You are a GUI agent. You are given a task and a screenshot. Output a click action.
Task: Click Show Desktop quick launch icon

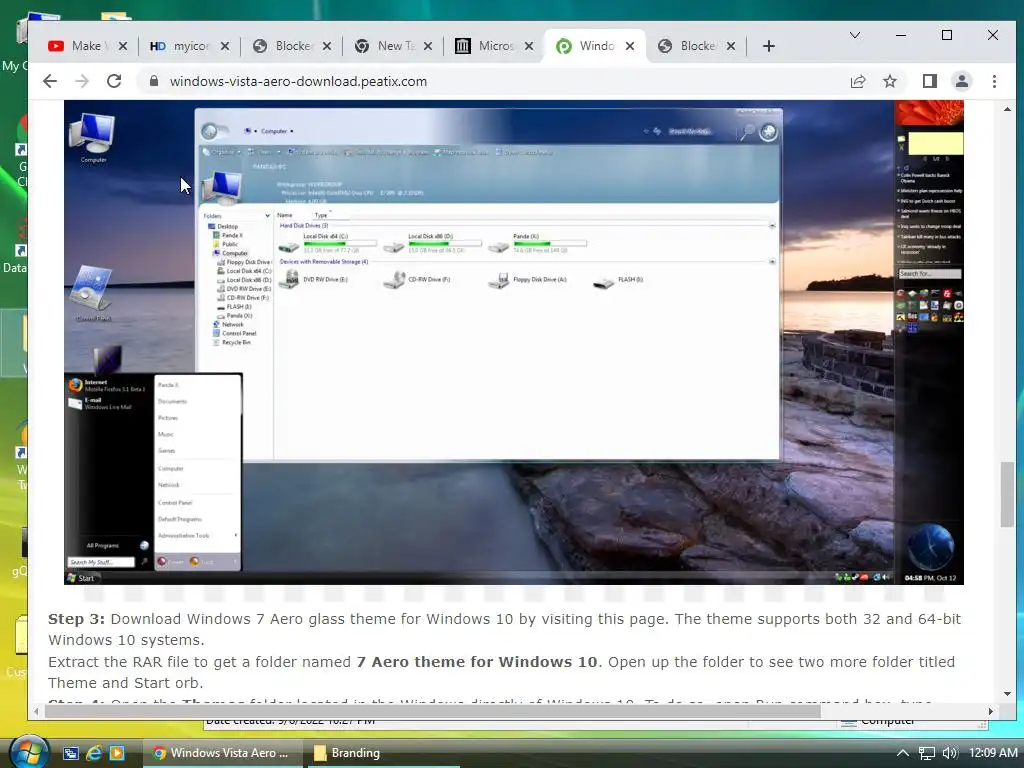coord(71,753)
